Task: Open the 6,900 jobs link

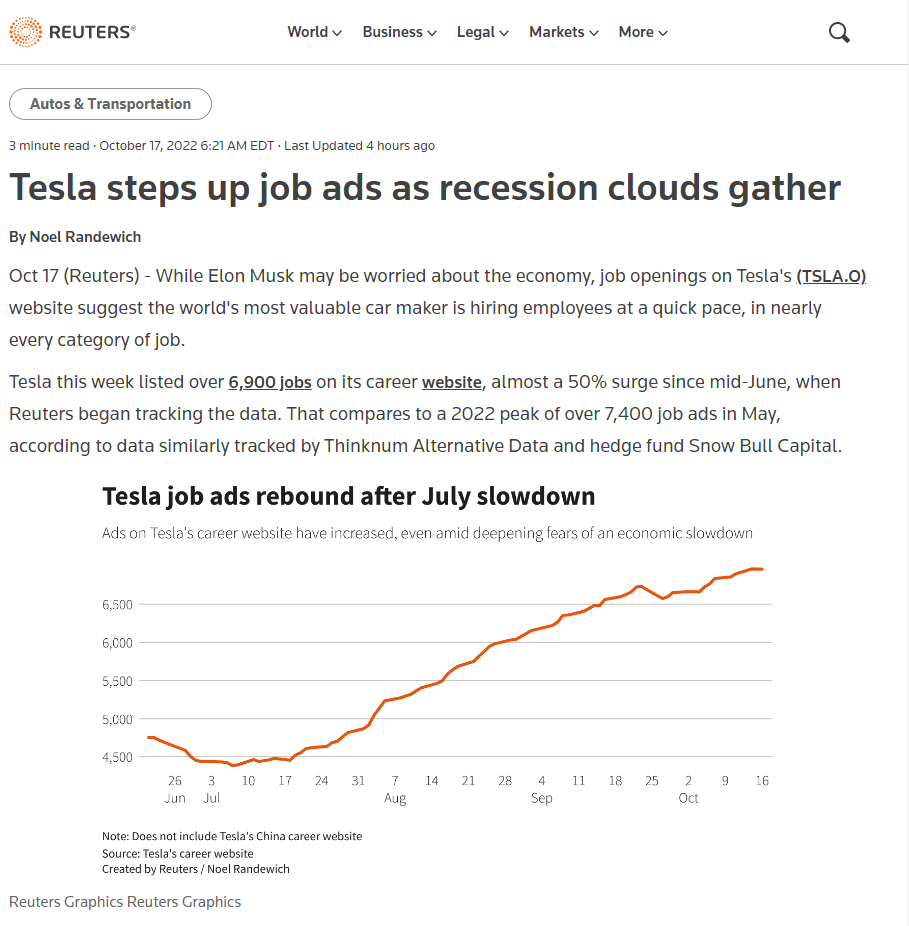Action: [x=270, y=382]
